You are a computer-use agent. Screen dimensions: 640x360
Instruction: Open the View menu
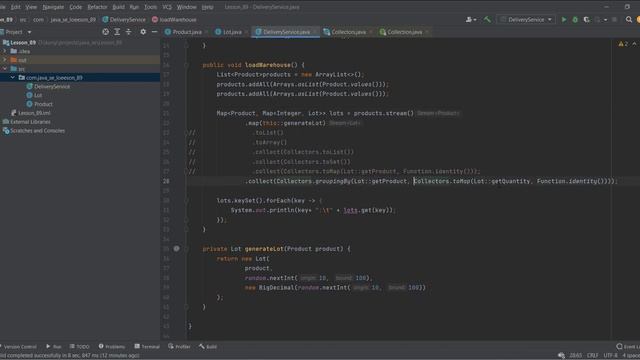coord(31,7)
